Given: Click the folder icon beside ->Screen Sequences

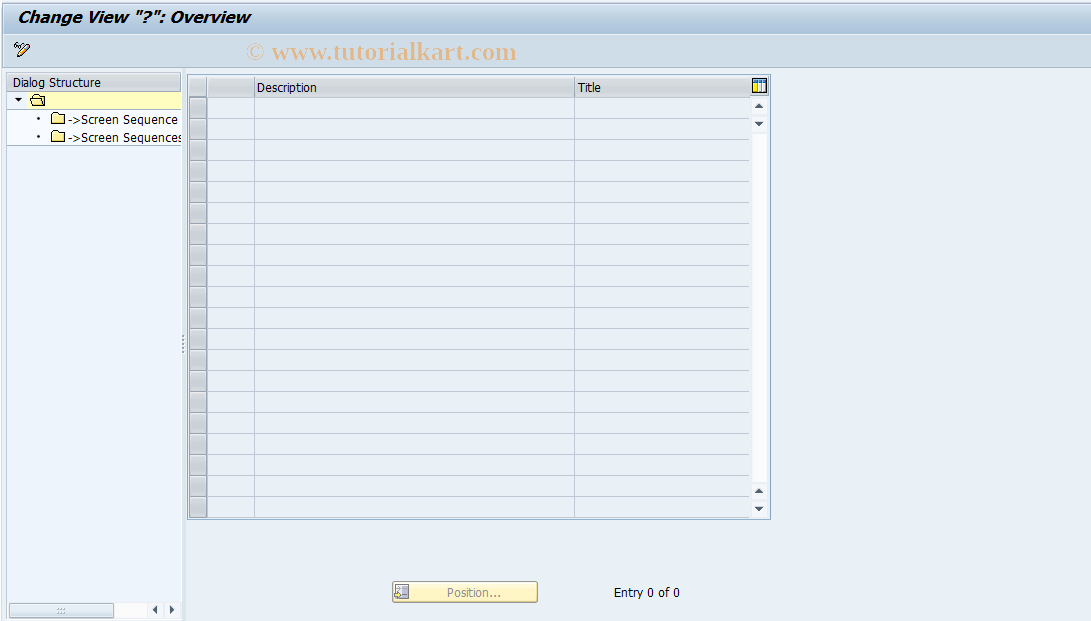Looking at the screenshot, I should click(58, 137).
